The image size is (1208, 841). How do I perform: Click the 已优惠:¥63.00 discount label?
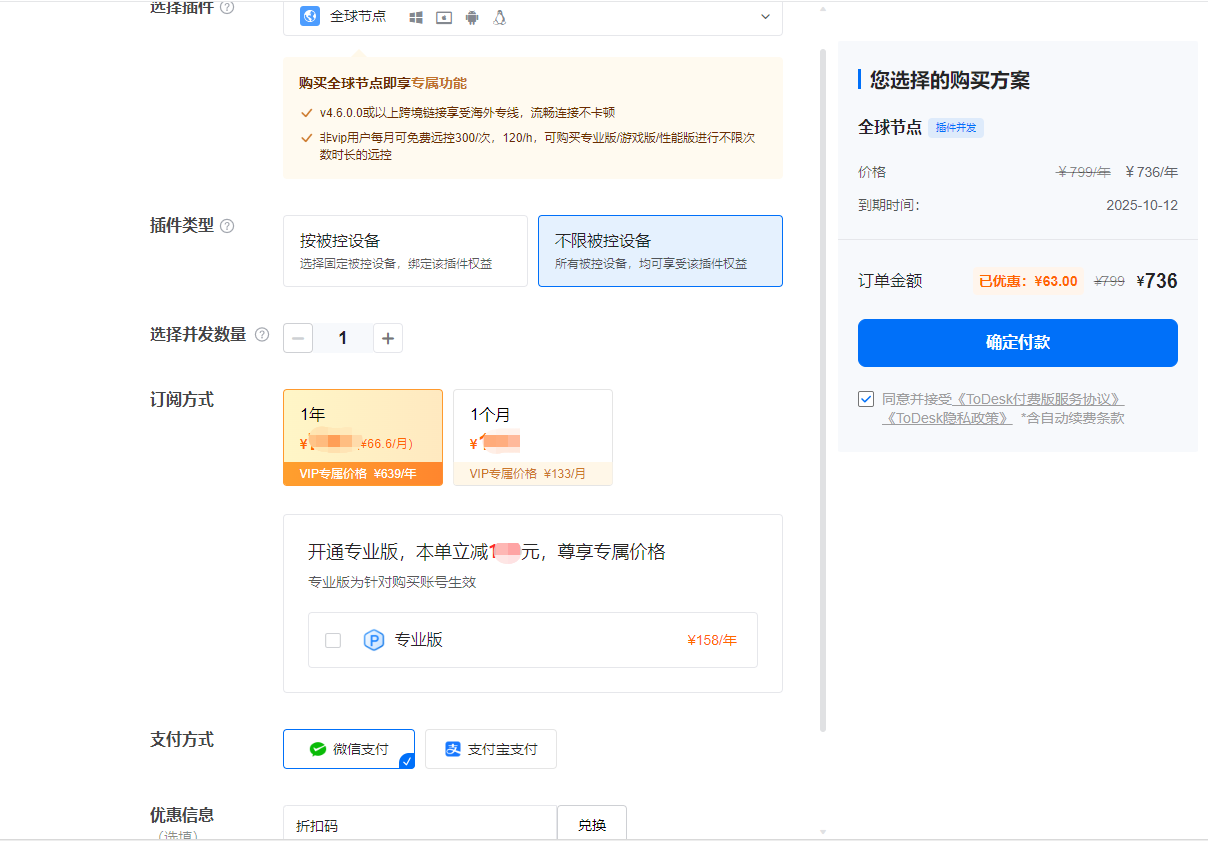click(x=1028, y=281)
